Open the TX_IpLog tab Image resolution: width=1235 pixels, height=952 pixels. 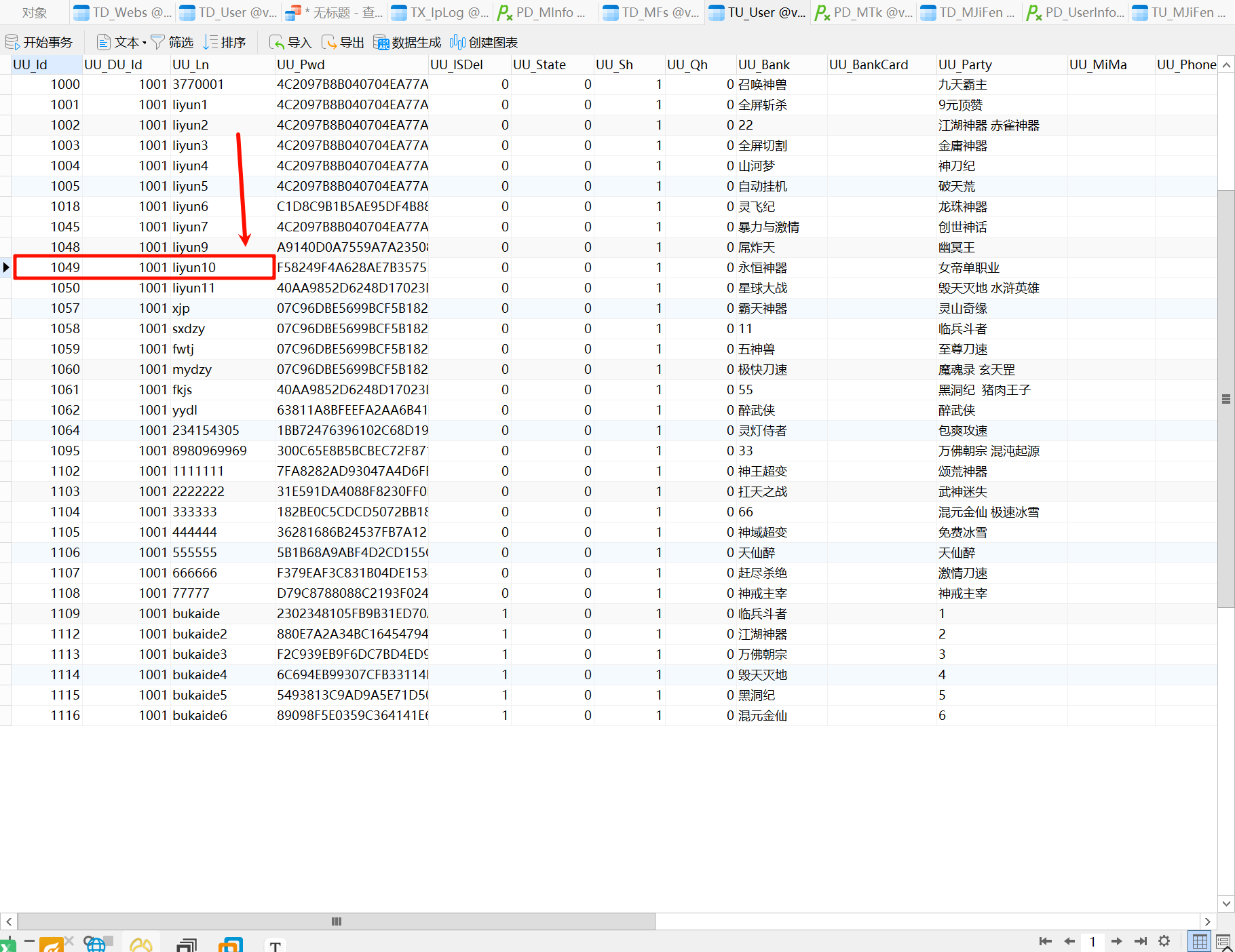(x=440, y=12)
